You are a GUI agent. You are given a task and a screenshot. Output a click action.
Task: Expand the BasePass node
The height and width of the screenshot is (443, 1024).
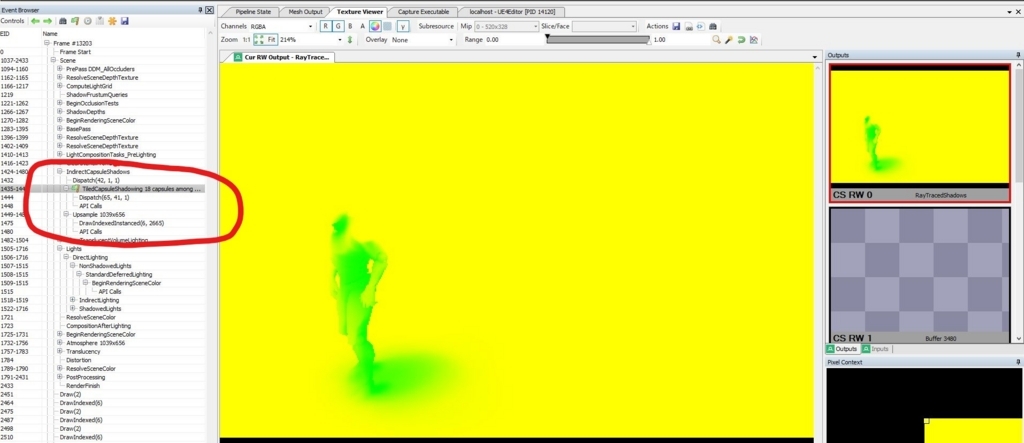coord(60,129)
